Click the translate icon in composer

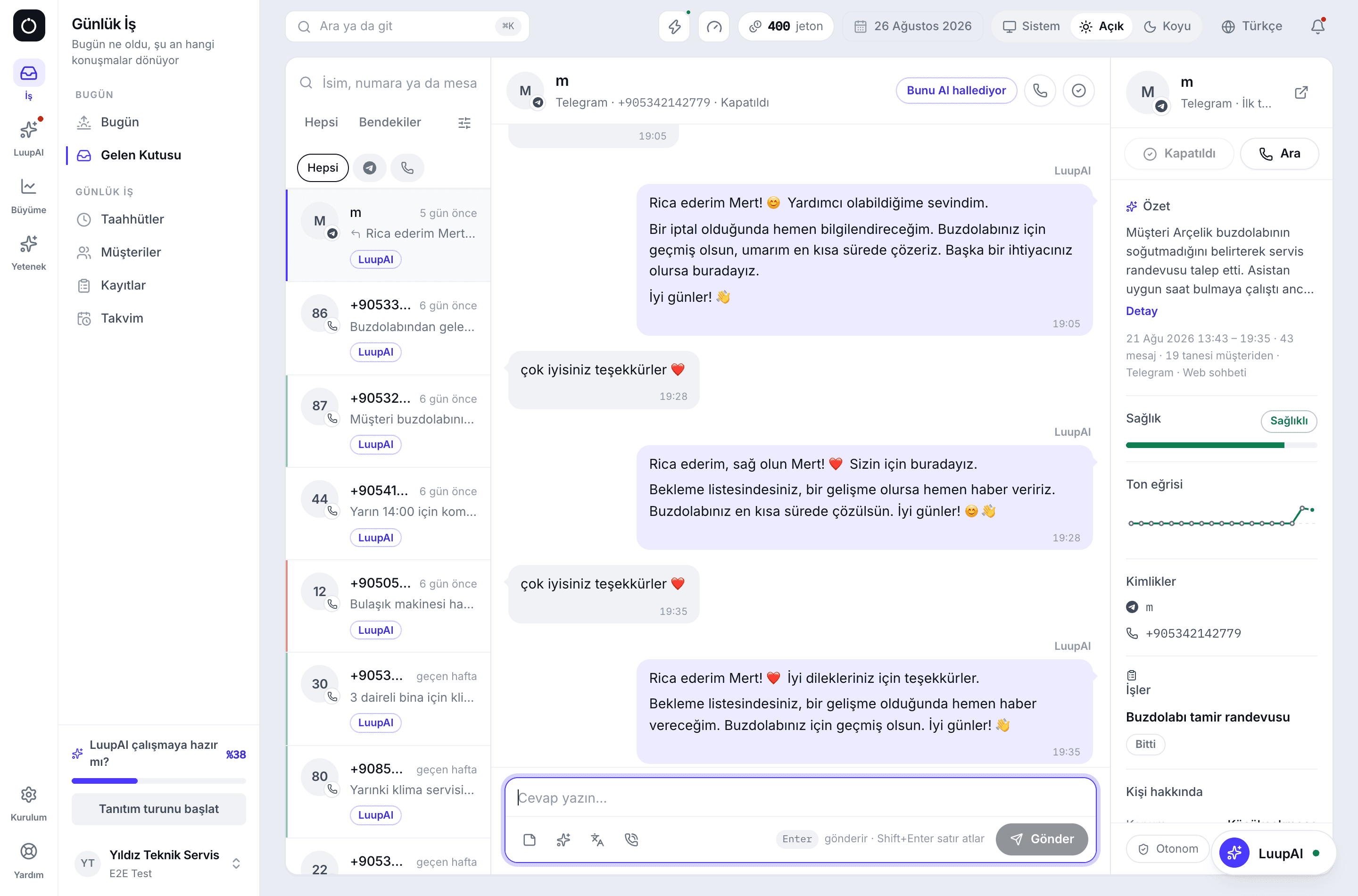coord(597,839)
